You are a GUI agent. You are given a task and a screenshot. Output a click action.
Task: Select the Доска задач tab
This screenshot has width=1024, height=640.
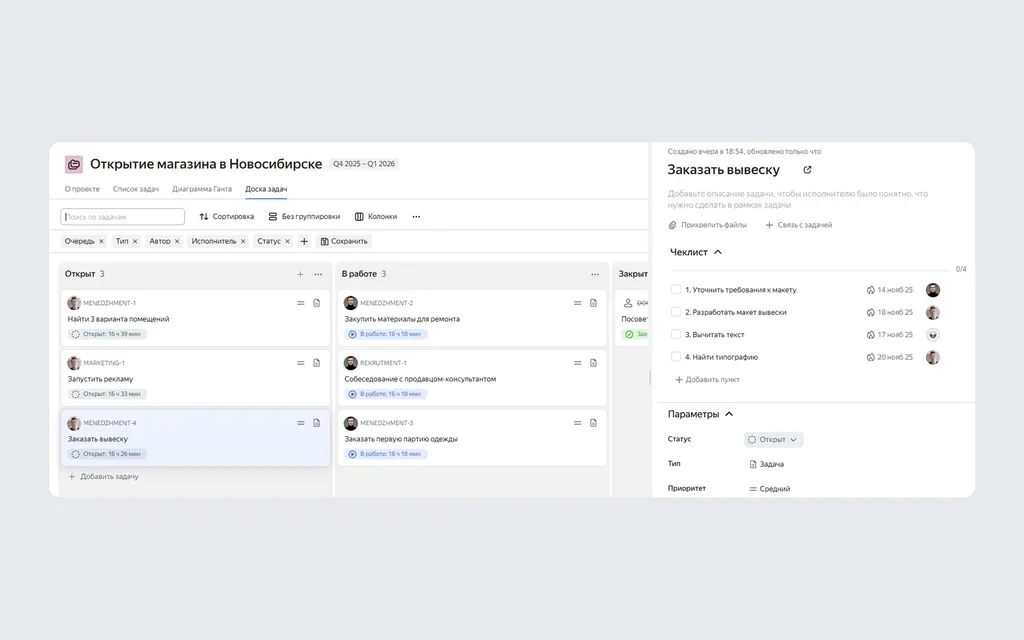[266, 189]
